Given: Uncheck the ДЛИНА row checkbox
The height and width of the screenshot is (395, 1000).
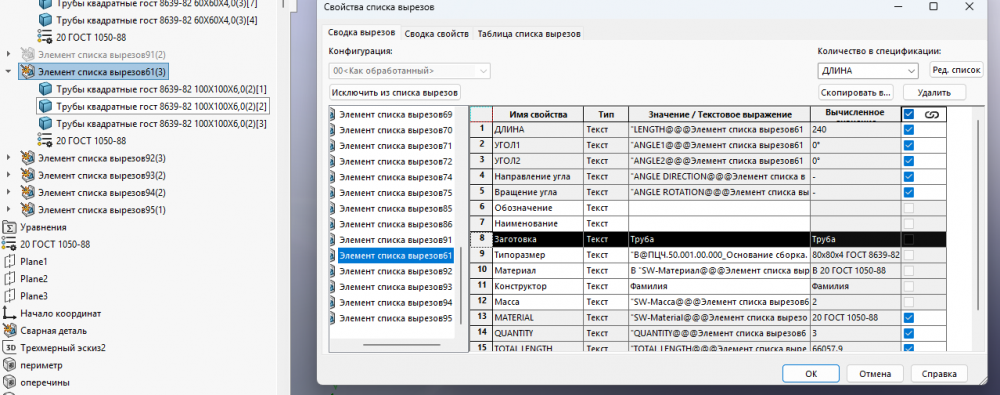Looking at the screenshot, I should [x=909, y=130].
